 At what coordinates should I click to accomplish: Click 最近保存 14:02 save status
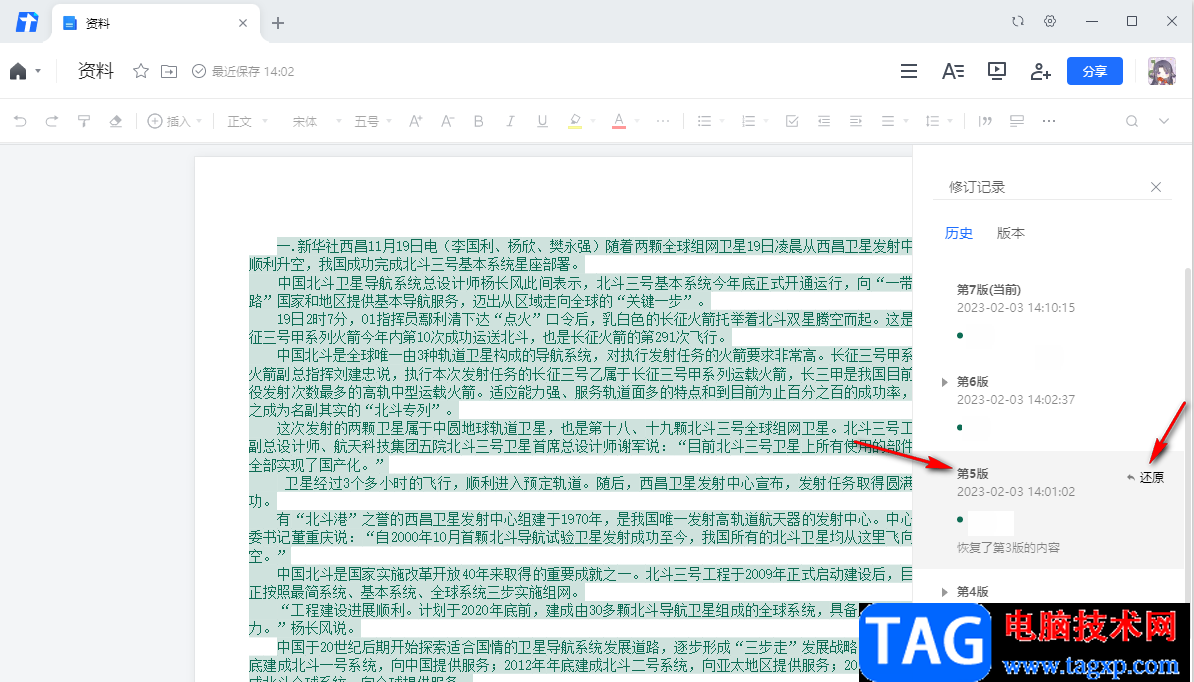(243, 72)
